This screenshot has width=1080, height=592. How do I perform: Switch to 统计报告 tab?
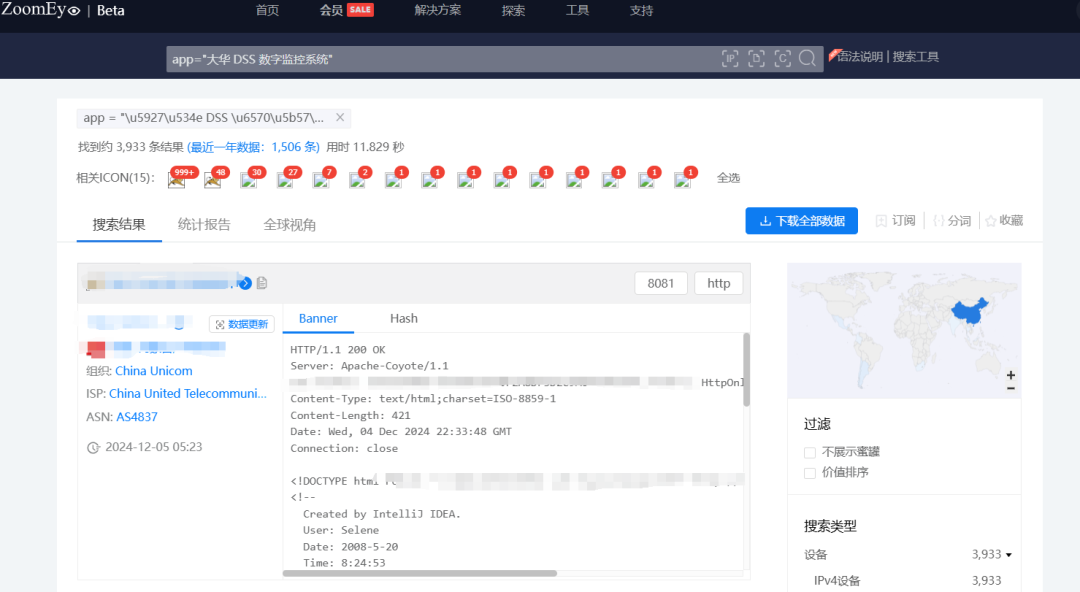(204, 225)
